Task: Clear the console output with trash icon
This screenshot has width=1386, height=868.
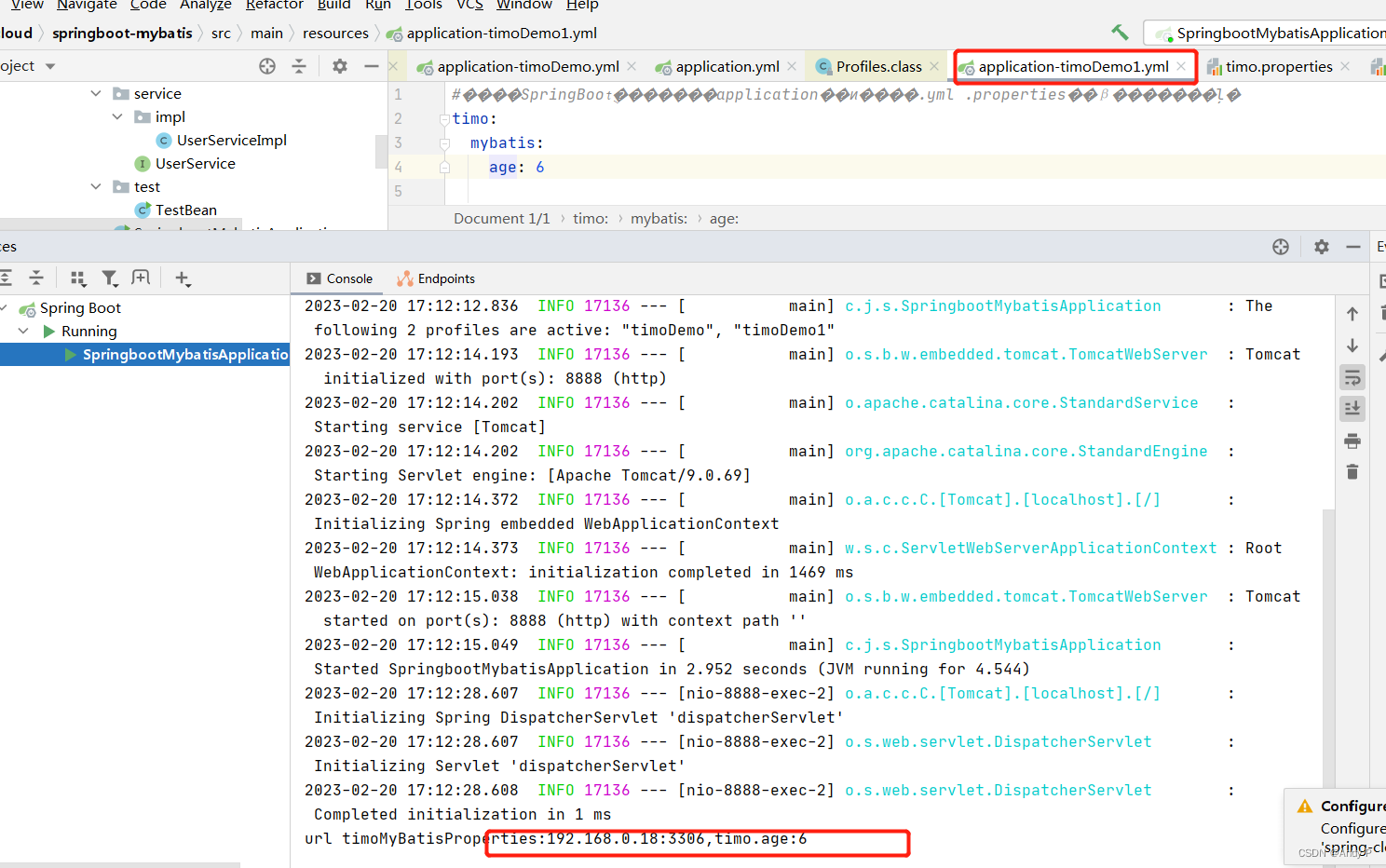Action: coord(1352,471)
